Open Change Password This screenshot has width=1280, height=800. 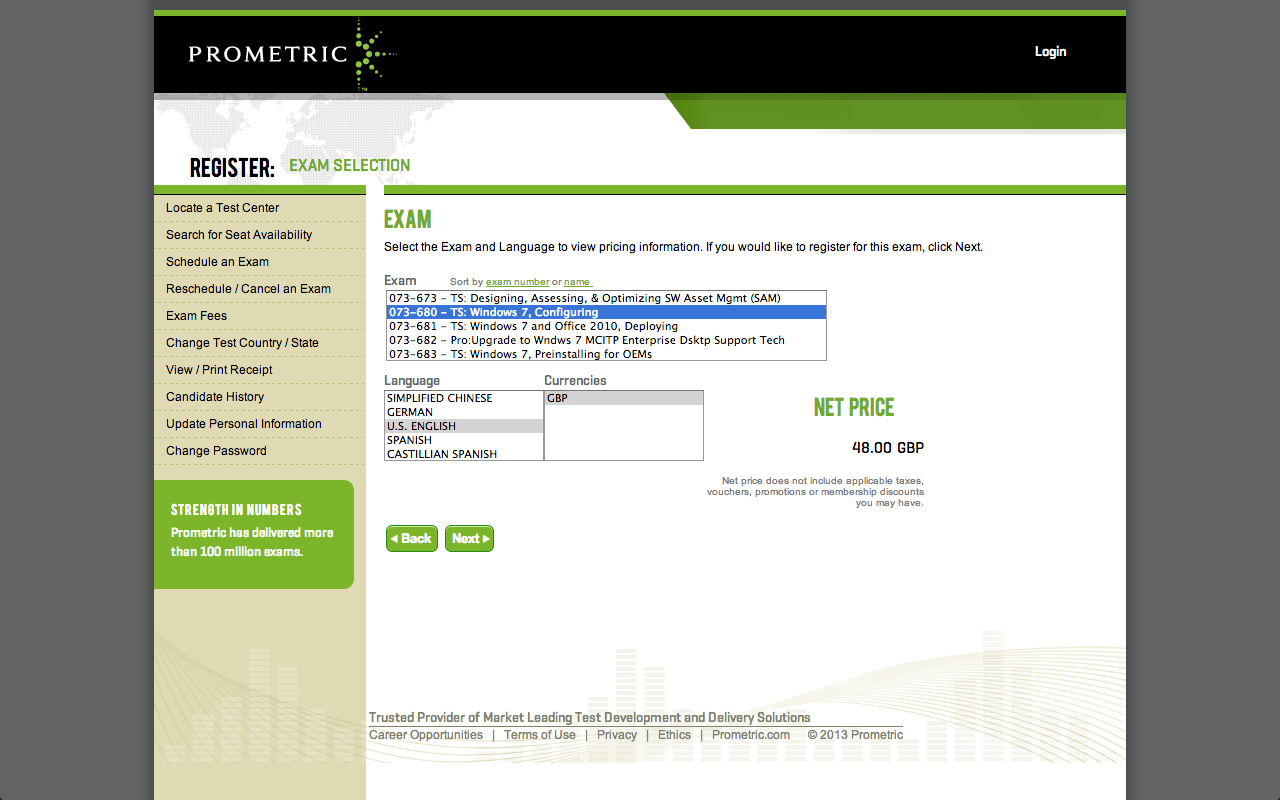point(216,451)
